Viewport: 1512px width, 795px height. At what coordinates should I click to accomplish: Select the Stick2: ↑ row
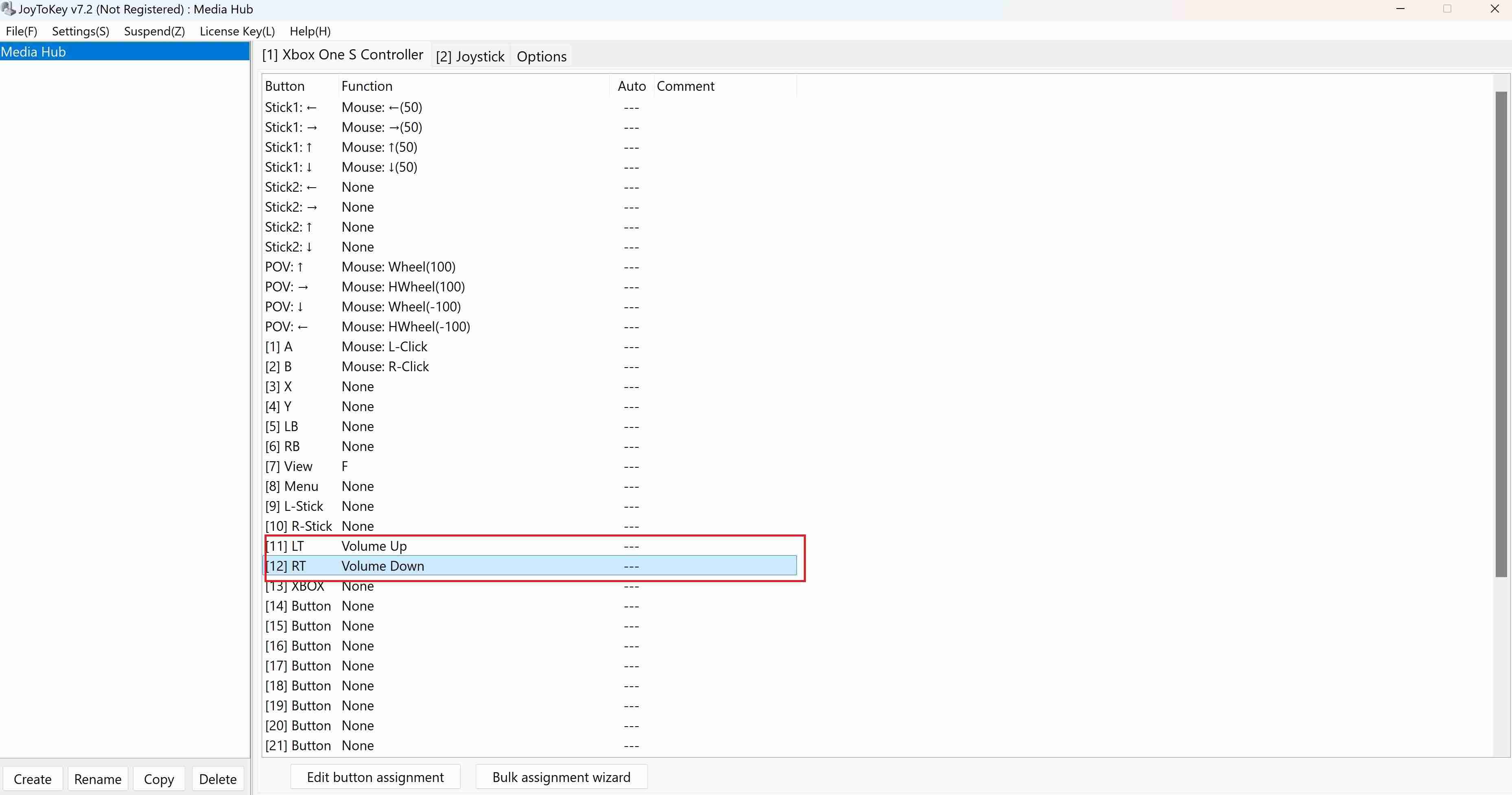530,227
